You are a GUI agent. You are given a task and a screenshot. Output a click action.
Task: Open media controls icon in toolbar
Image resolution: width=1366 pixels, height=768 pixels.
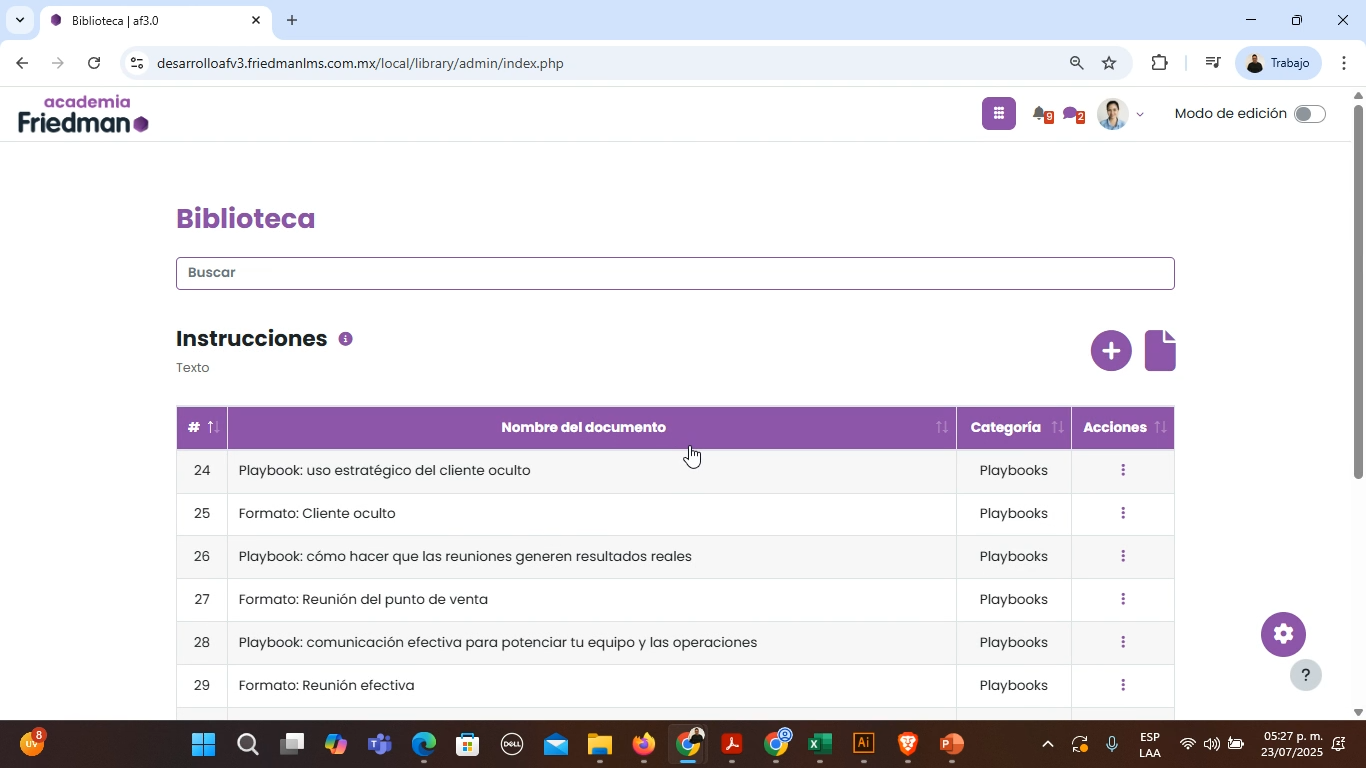(1212, 63)
